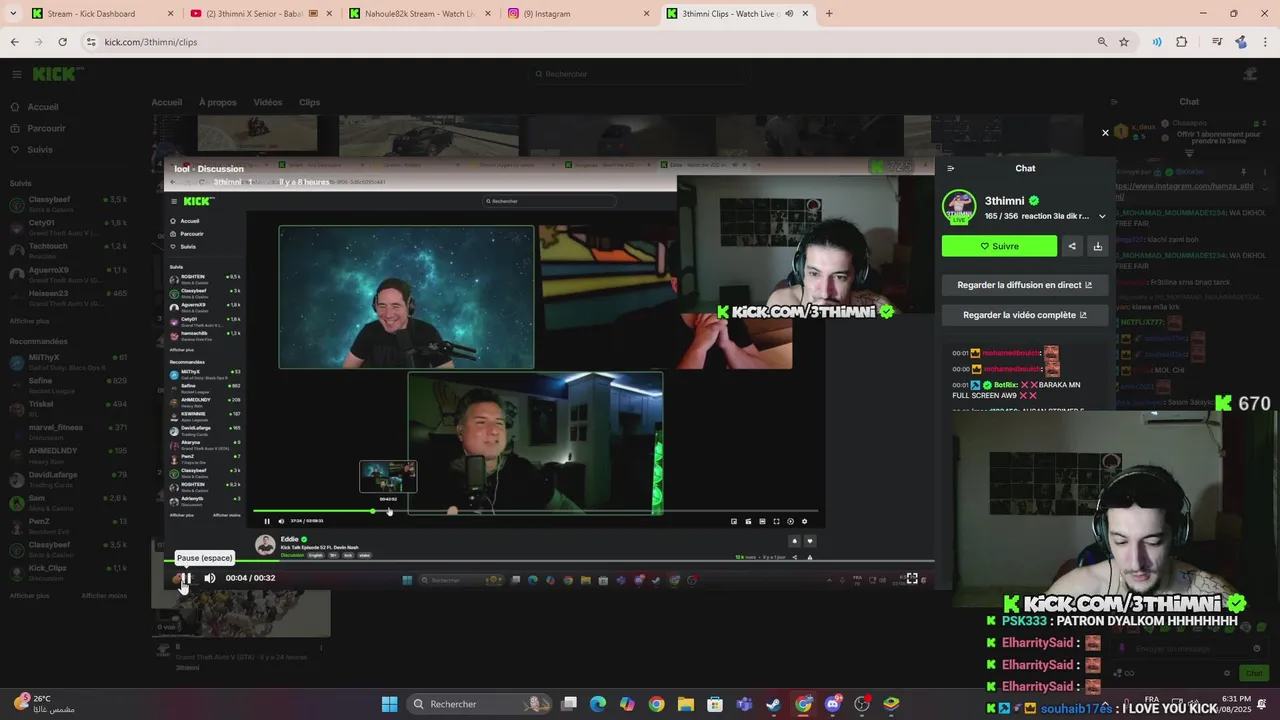
Task: Click the Windows taskbar search box
Action: [480, 704]
